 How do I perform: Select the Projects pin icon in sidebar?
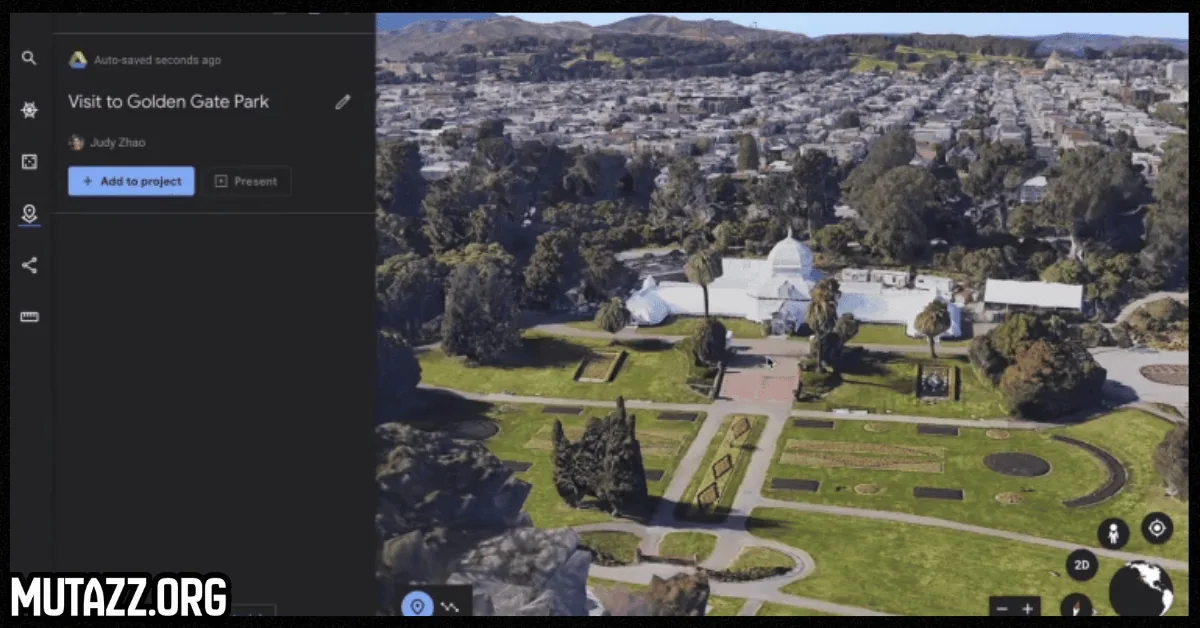[29, 213]
